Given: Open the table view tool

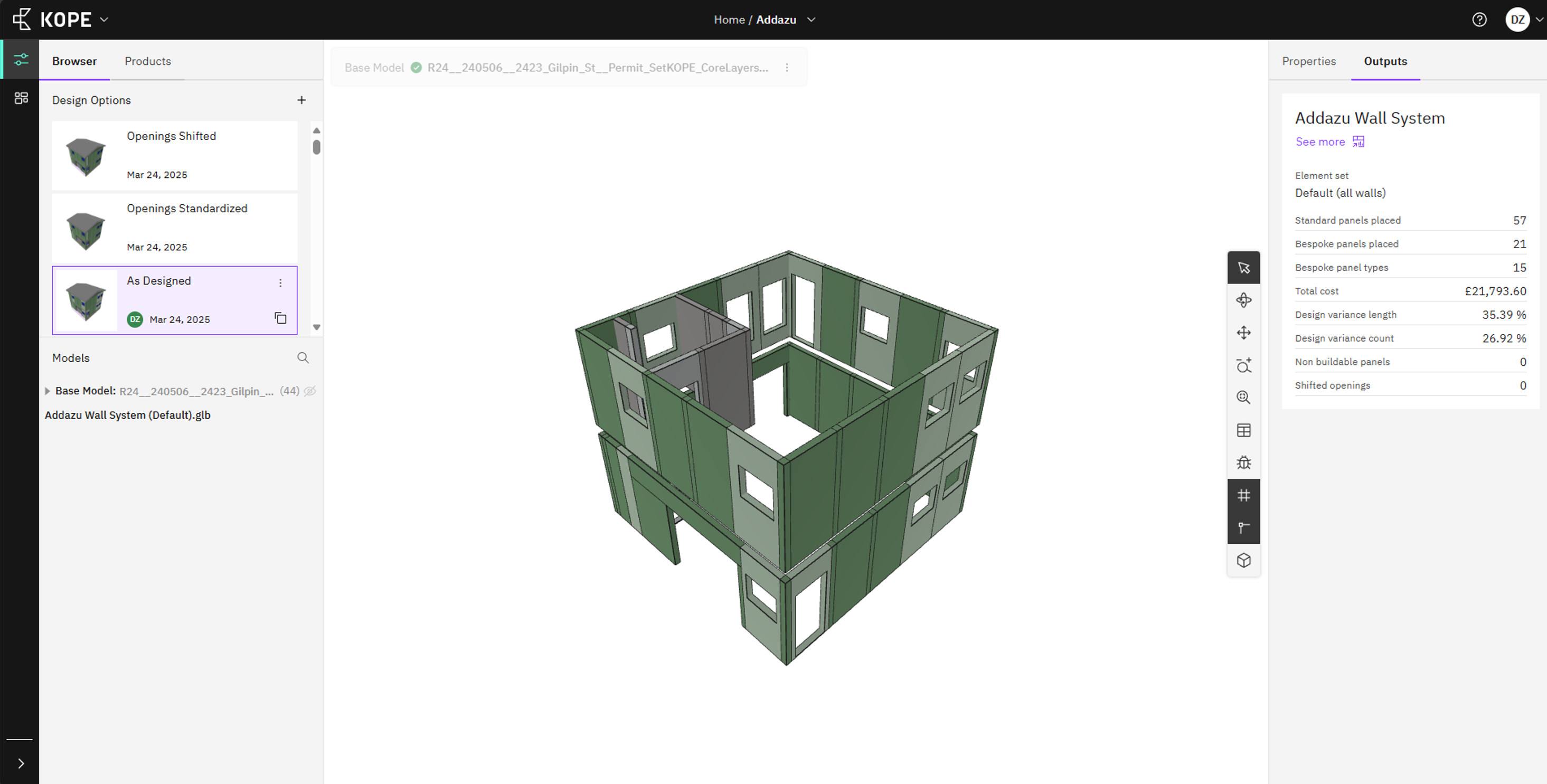Looking at the screenshot, I should pyautogui.click(x=1243, y=430).
